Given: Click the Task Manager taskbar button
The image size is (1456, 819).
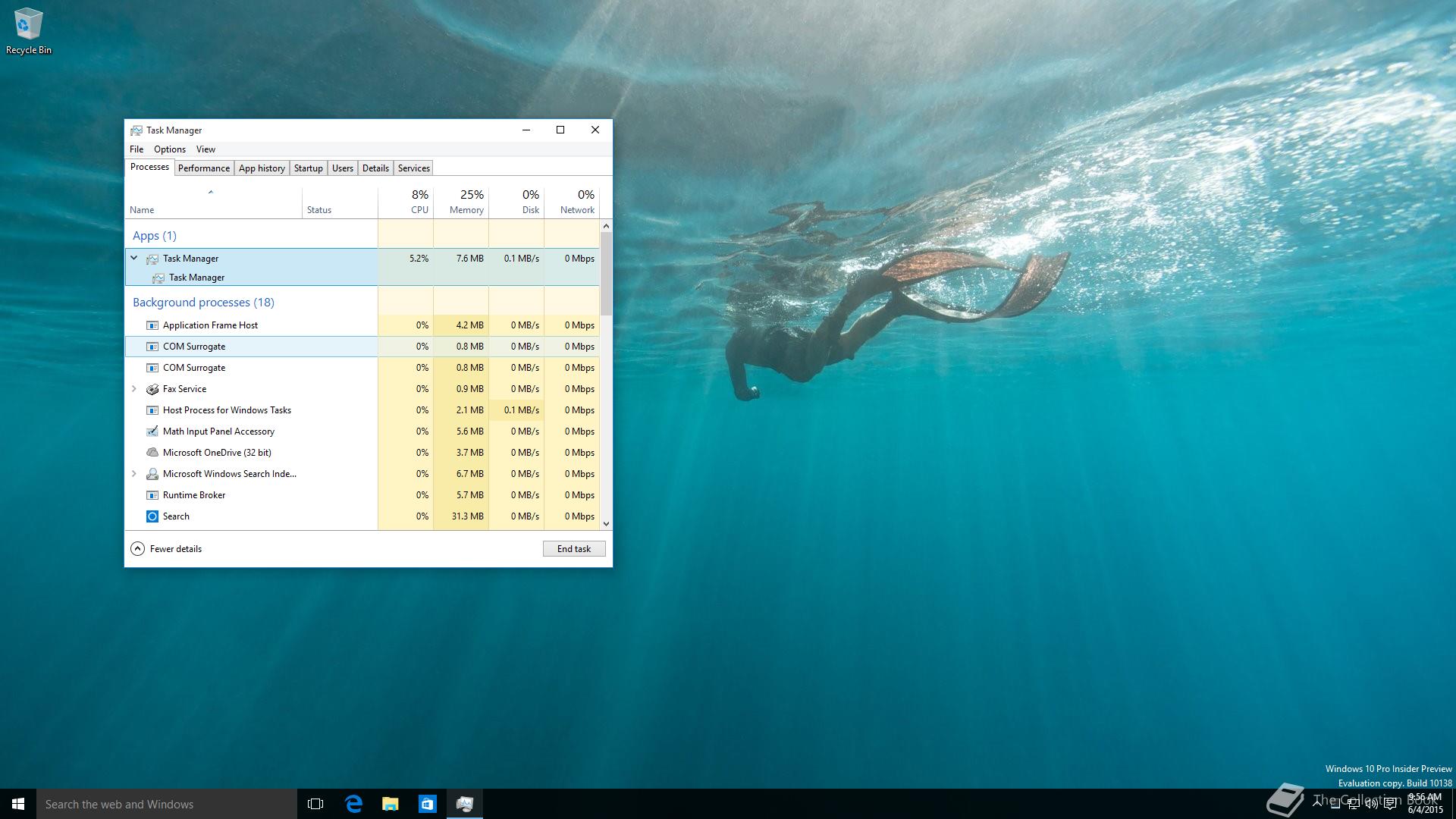Looking at the screenshot, I should pyautogui.click(x=465, y=804).
